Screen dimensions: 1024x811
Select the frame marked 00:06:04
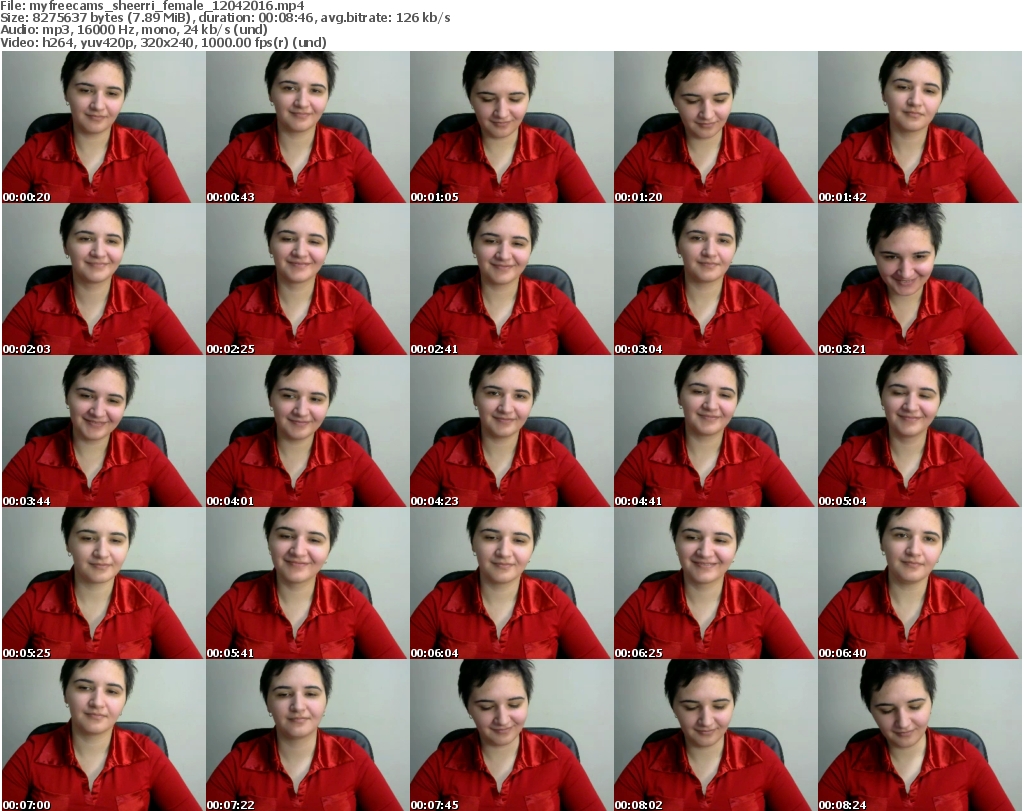click(511, 583)
